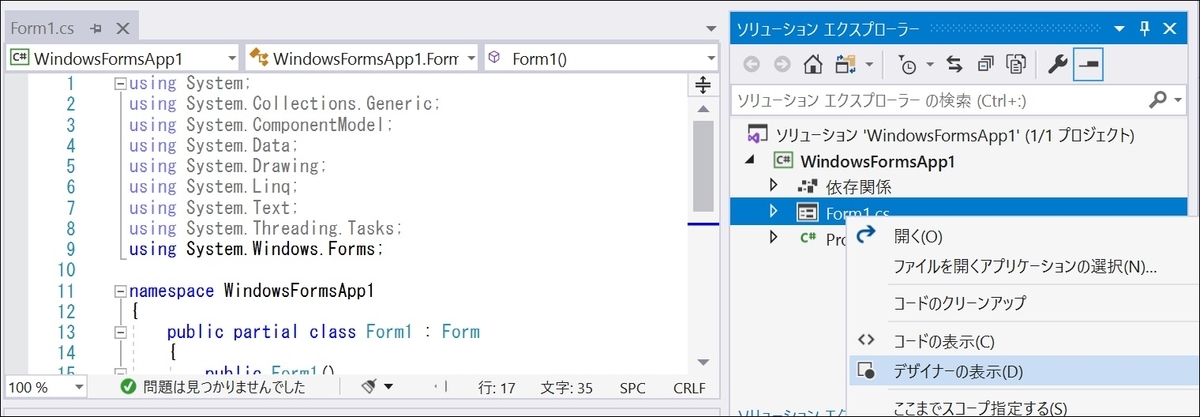Toggle auto-hide pin on Solution Explorer
Viewport: 1200px width, 417px height.
(1146, 30)
